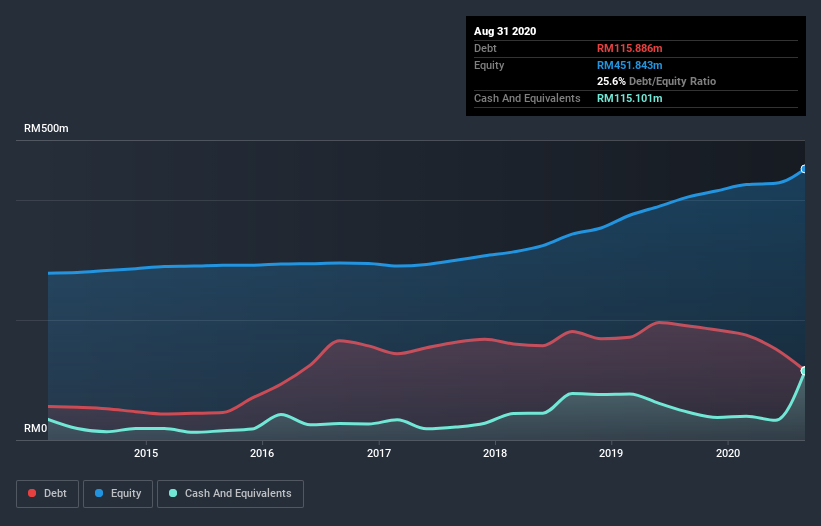
Task: Click the RM451.843m equity value
Action: click(x=629, y=65)
